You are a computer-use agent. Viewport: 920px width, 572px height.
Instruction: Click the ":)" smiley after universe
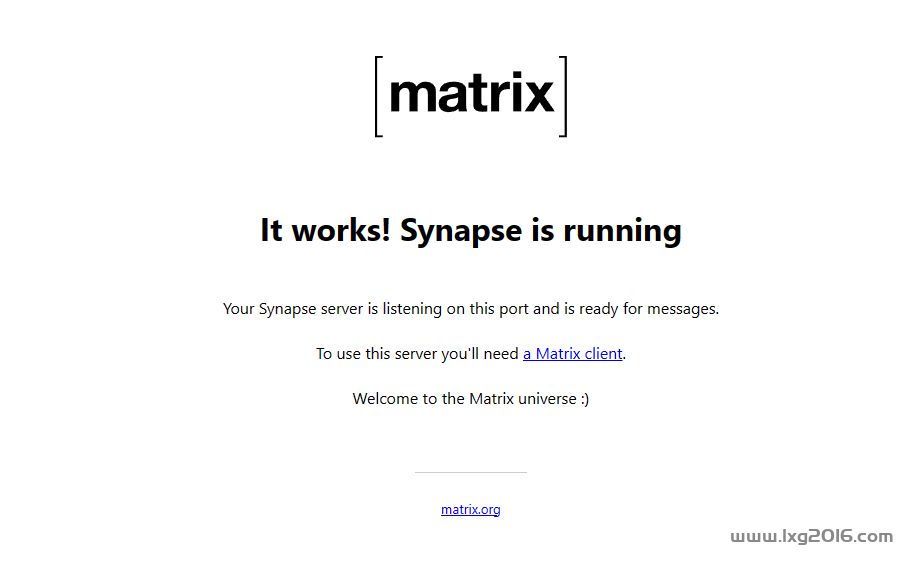(585, 399)
